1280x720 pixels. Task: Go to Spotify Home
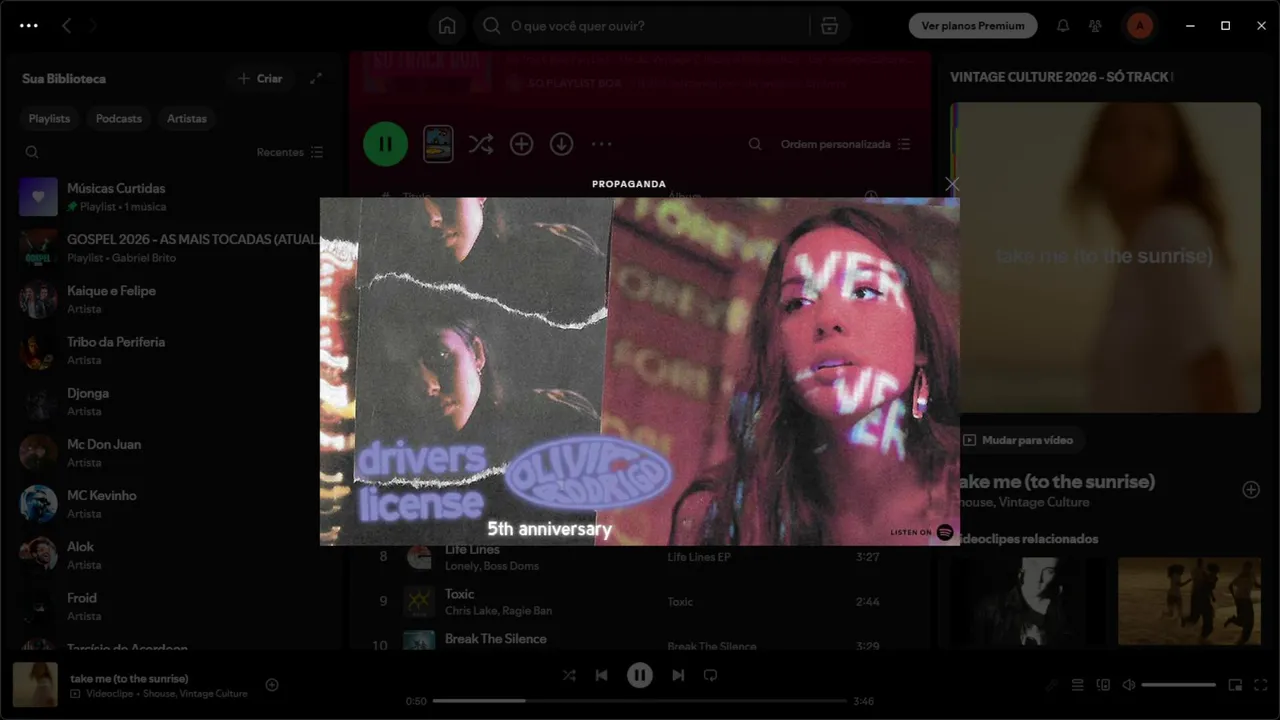pos(447,26)
